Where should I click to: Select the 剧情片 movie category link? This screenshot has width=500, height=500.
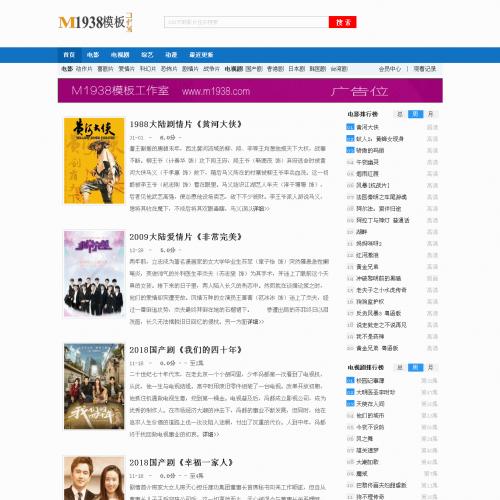(x=190, y=69)
